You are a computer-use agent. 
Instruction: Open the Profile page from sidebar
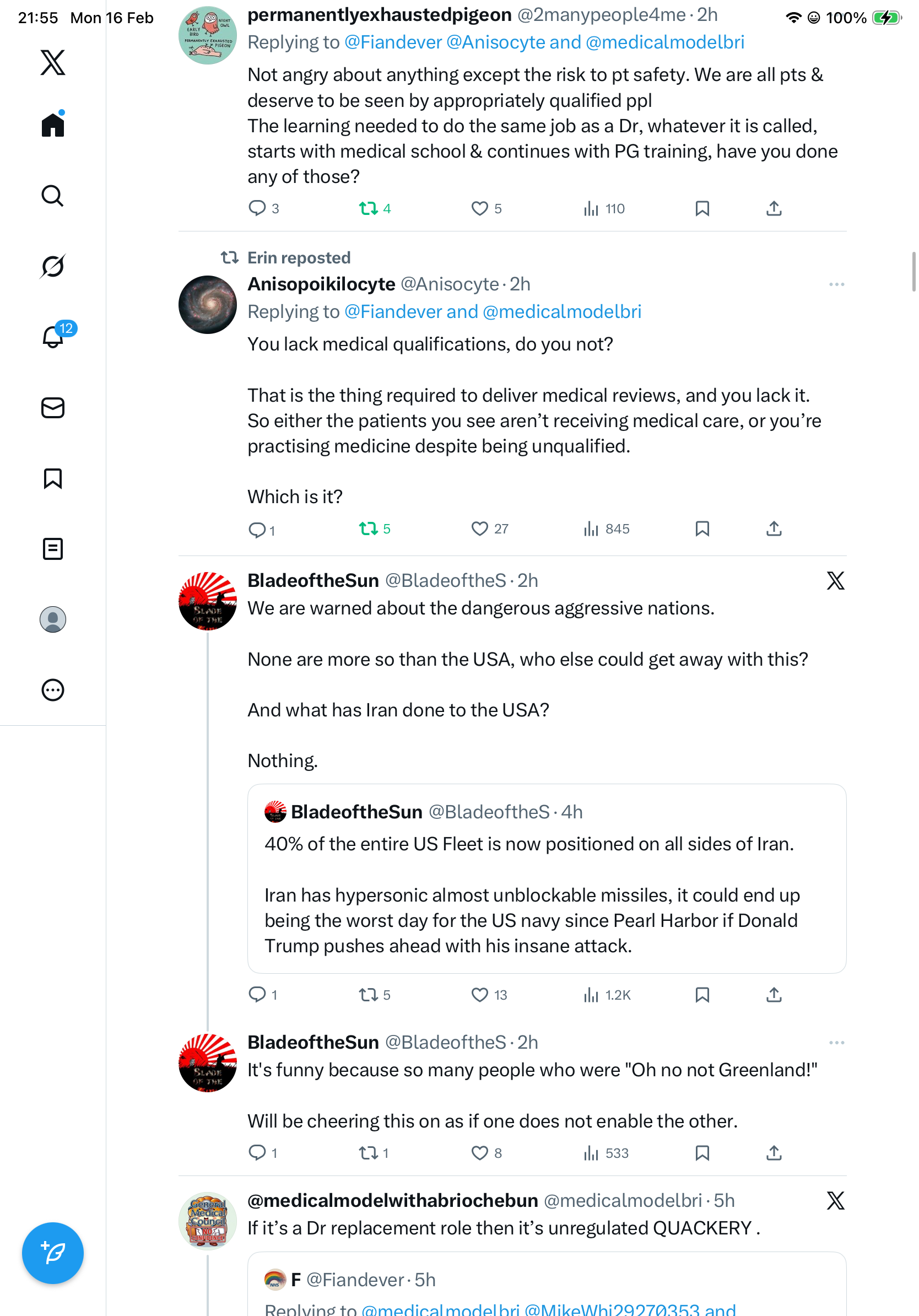click(x=53, y=619)
